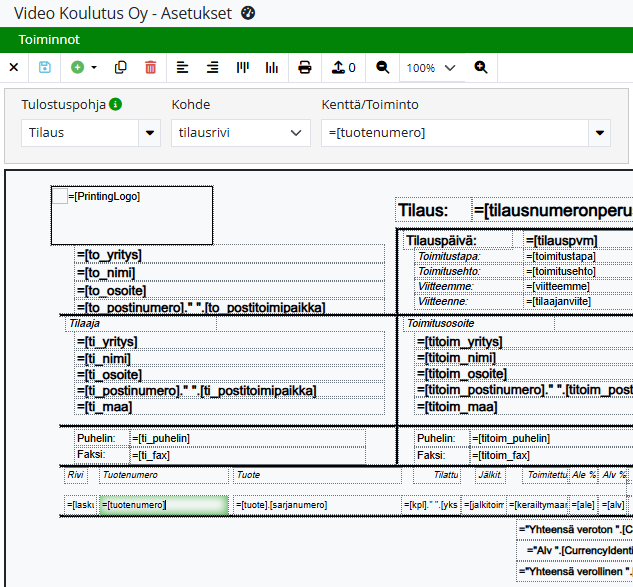Click the close X icon in toolbar

coord(14,68)
